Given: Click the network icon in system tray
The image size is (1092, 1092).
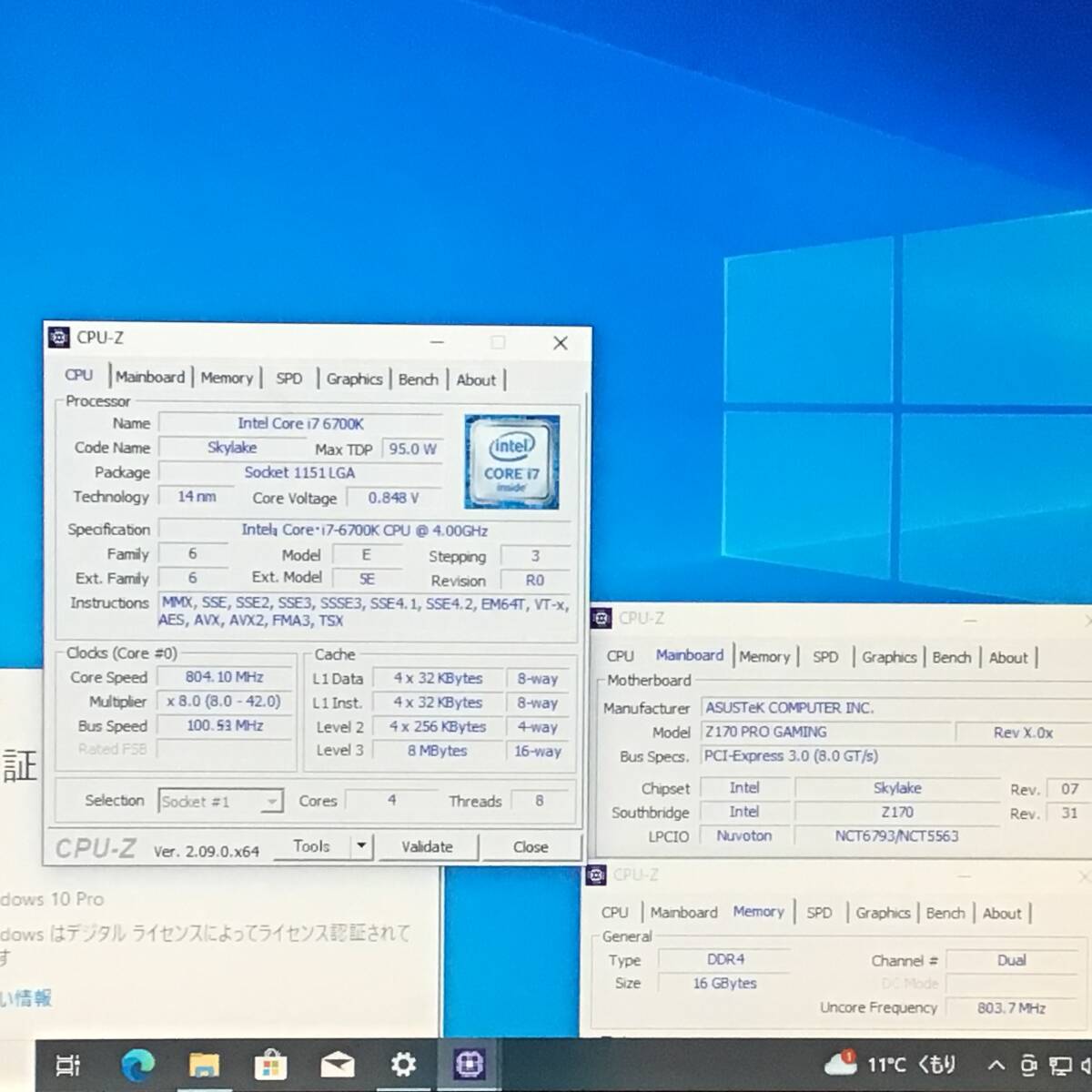Looking at the screenshot, I should [1060, 1065].
